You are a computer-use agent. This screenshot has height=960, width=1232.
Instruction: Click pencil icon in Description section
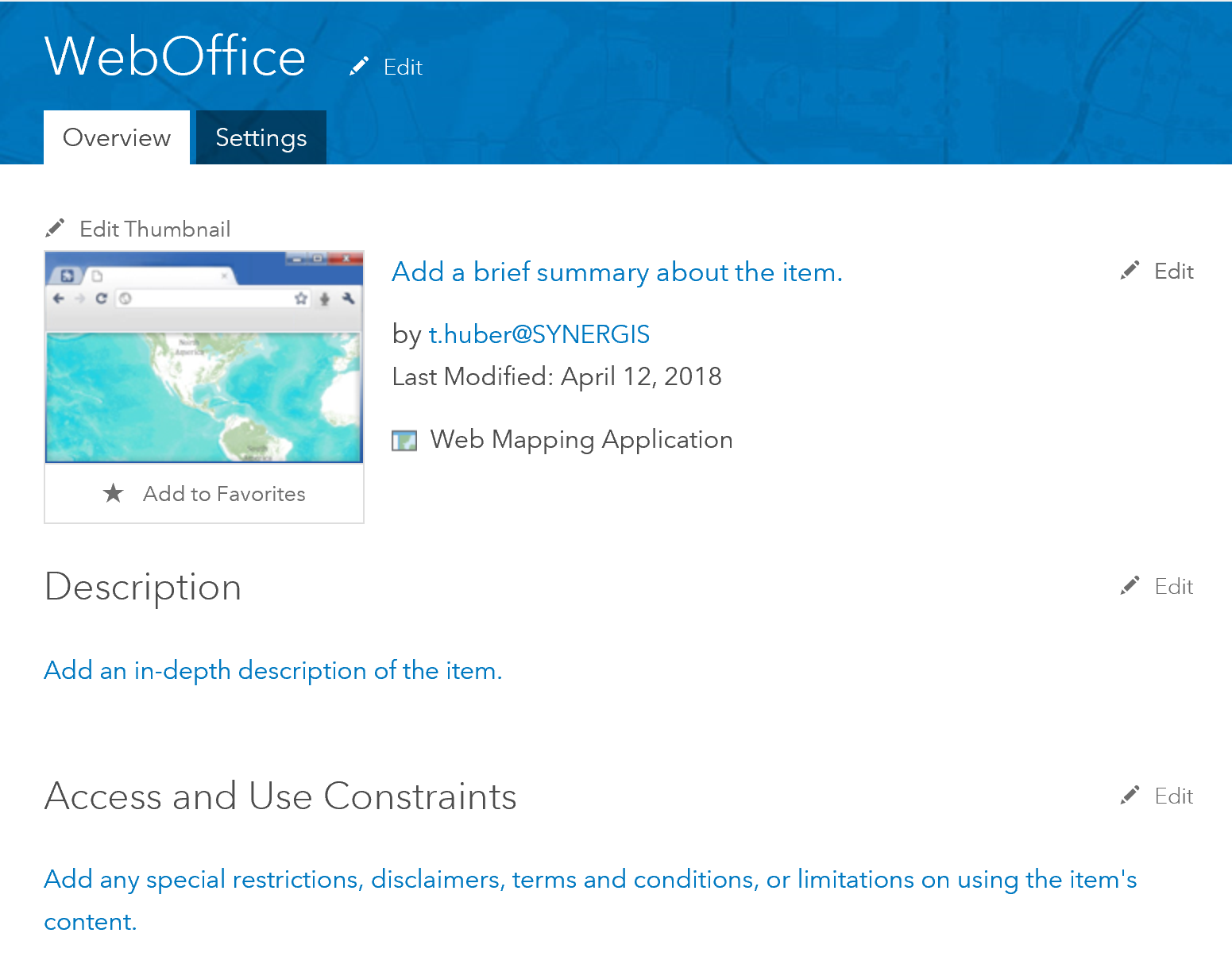(1130, 586)
